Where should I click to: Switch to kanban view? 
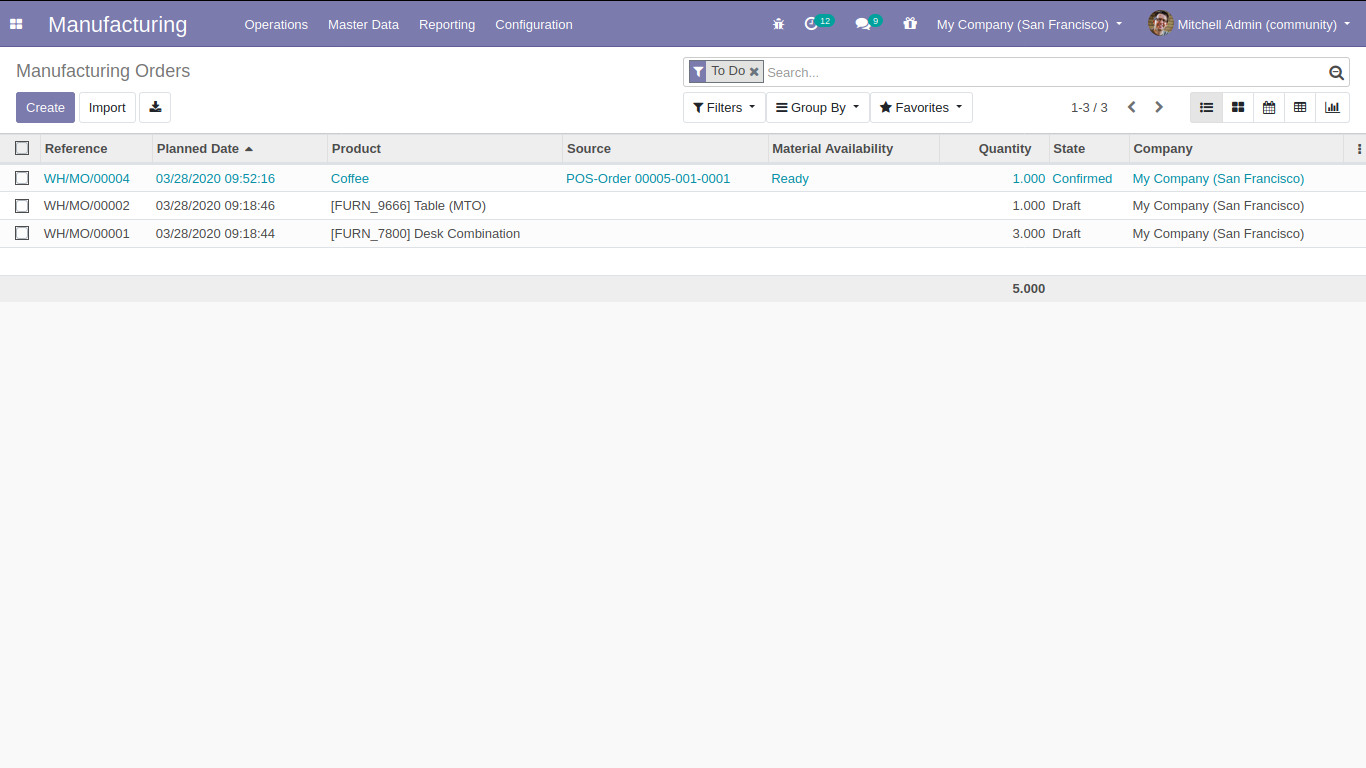[1238, 107]
